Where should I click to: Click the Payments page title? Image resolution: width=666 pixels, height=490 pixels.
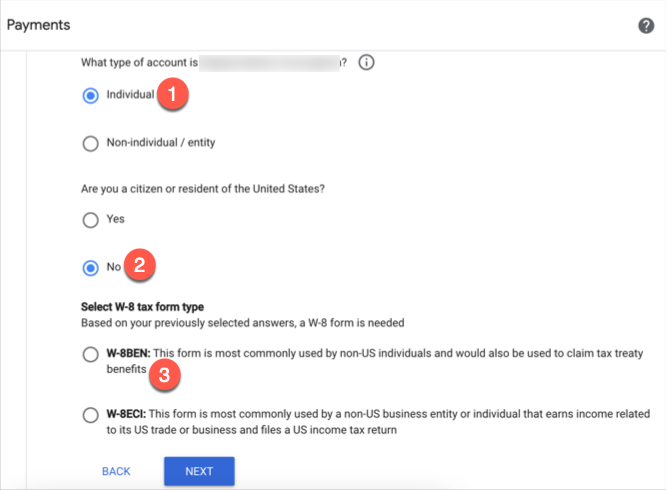click(38, 24)
